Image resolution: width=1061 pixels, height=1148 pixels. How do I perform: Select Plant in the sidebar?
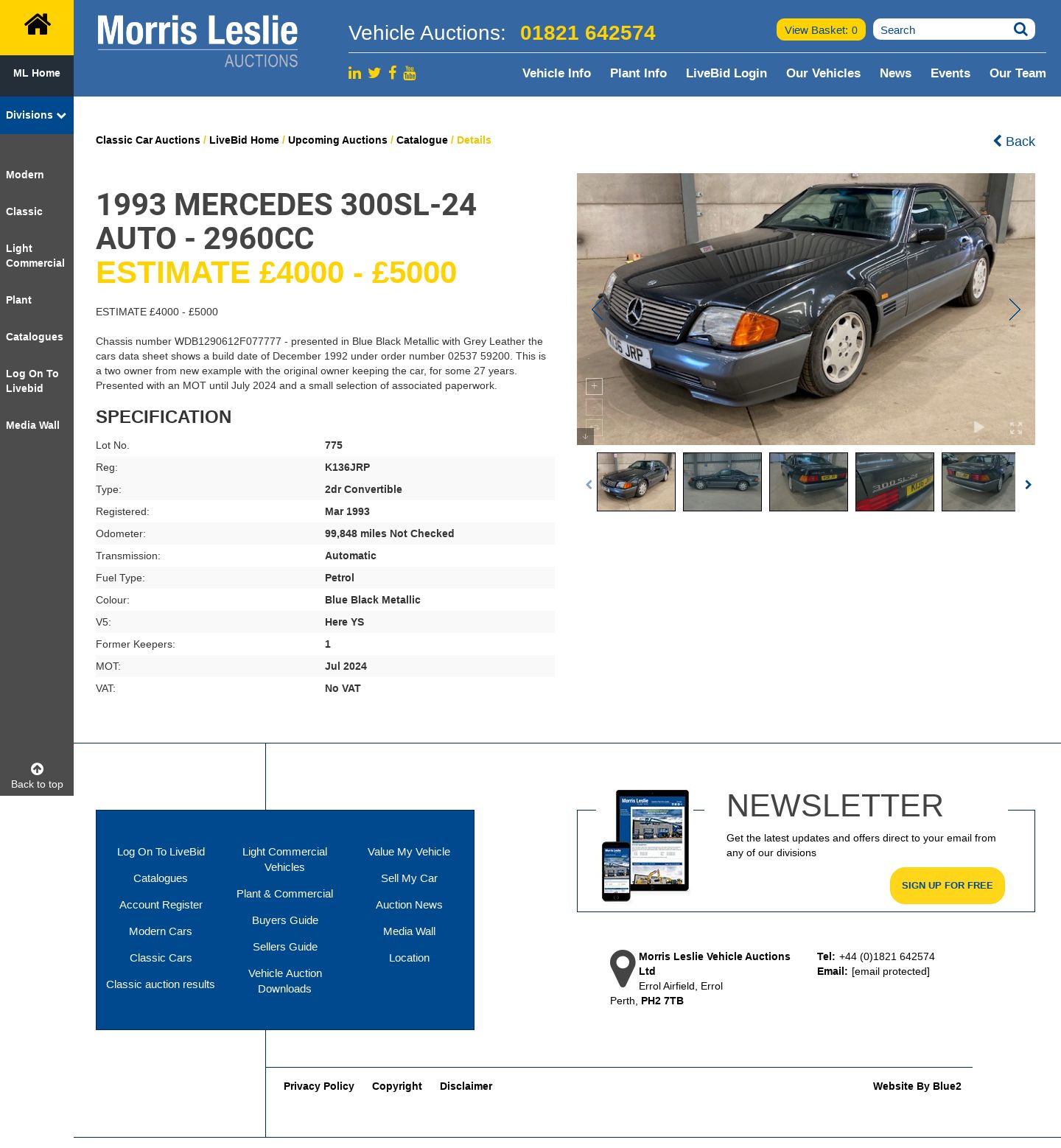[x=18, y=300]
